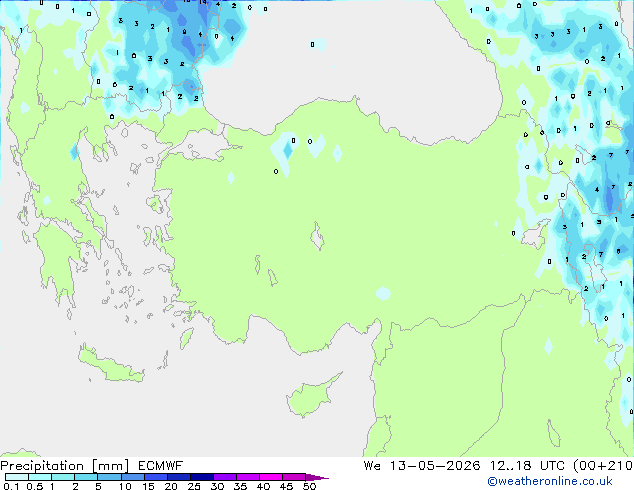This screenshot has width=634, height=490.
Task: Select the 35–40 mm legend swatch
Action: pyautogui.click(x=248, y=477)
